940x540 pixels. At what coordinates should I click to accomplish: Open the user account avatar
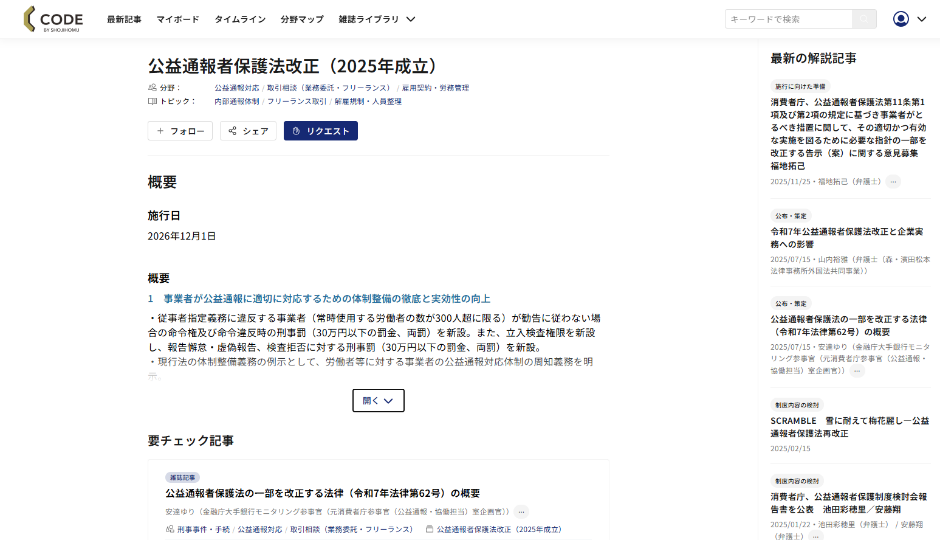901,19
